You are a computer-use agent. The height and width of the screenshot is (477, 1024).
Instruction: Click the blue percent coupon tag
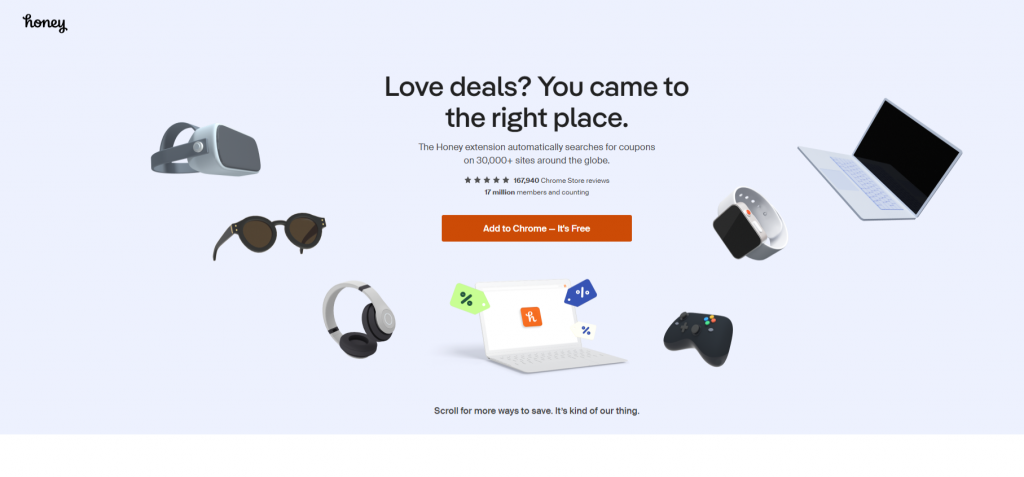point(581,292)
